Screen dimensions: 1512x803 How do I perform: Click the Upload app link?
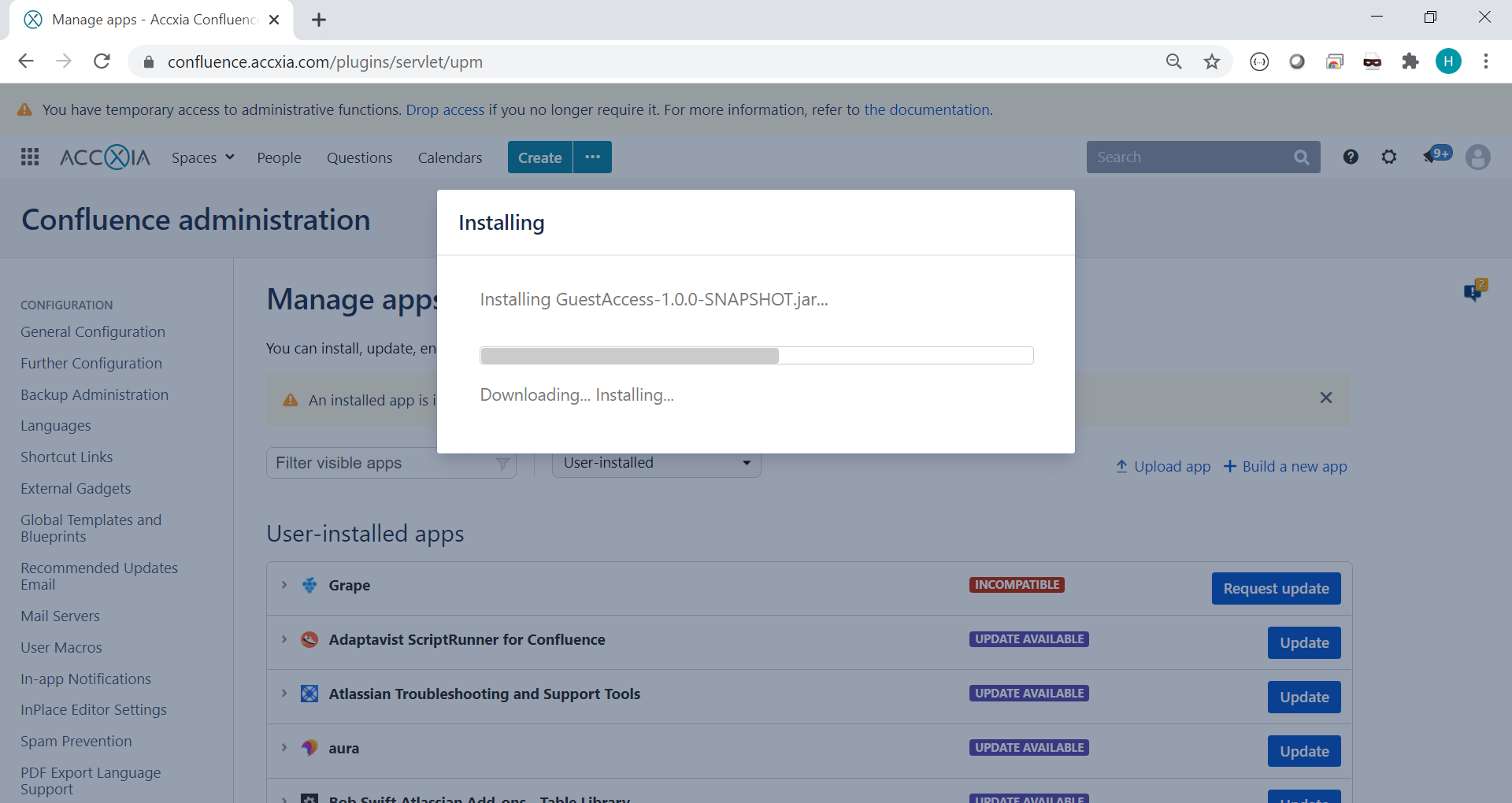click(1163, 467)
